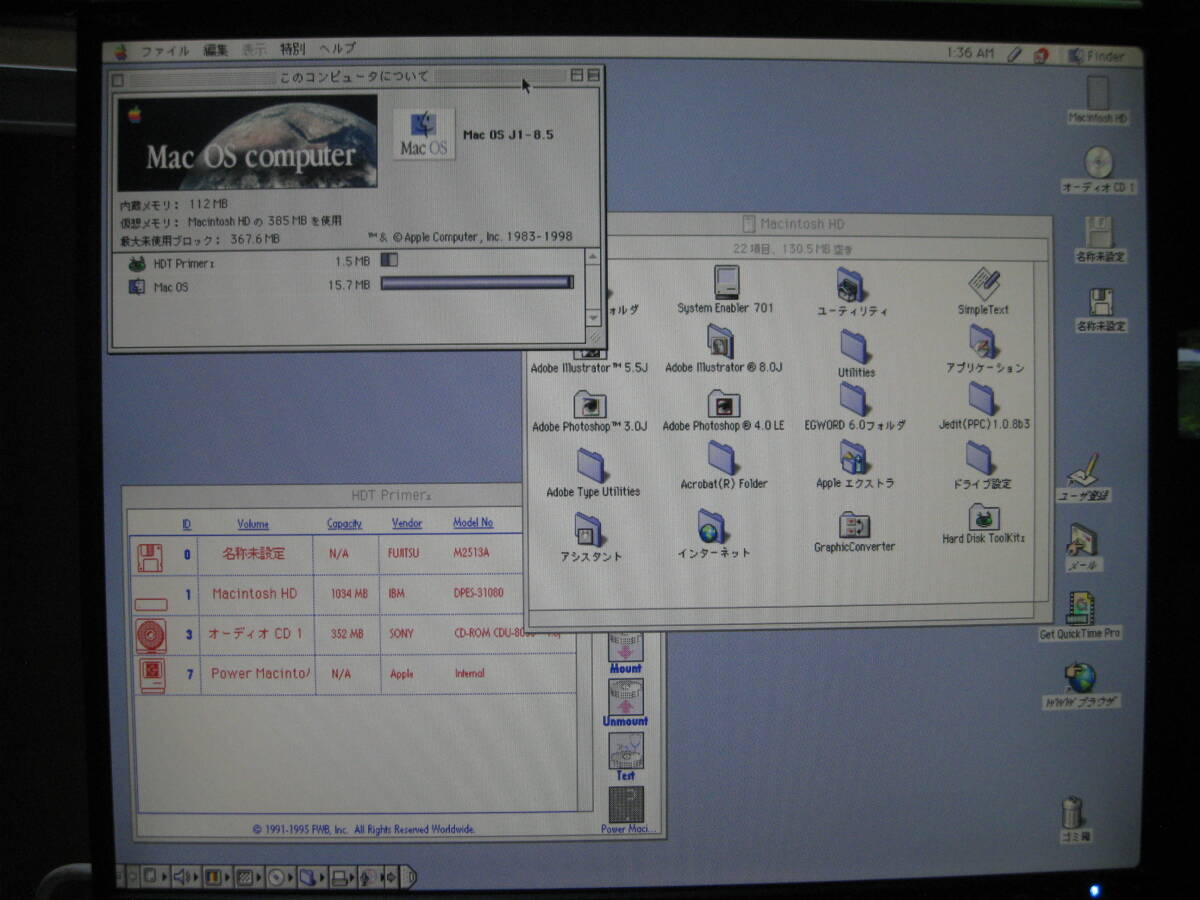Image resolution: width=1200 pixels, height=900 pixels.
Task: Open the sound volume control strip module
Action: 184,877
